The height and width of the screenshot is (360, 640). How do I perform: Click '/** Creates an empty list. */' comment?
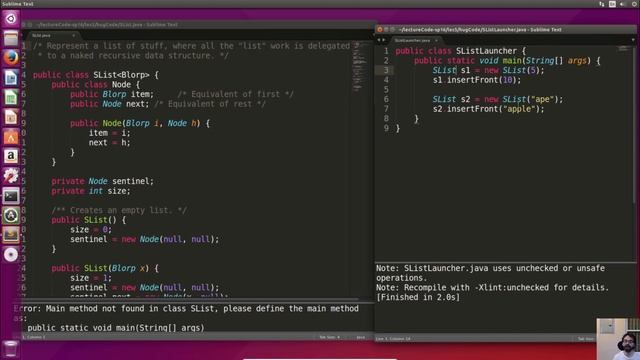tap(119, 210)
